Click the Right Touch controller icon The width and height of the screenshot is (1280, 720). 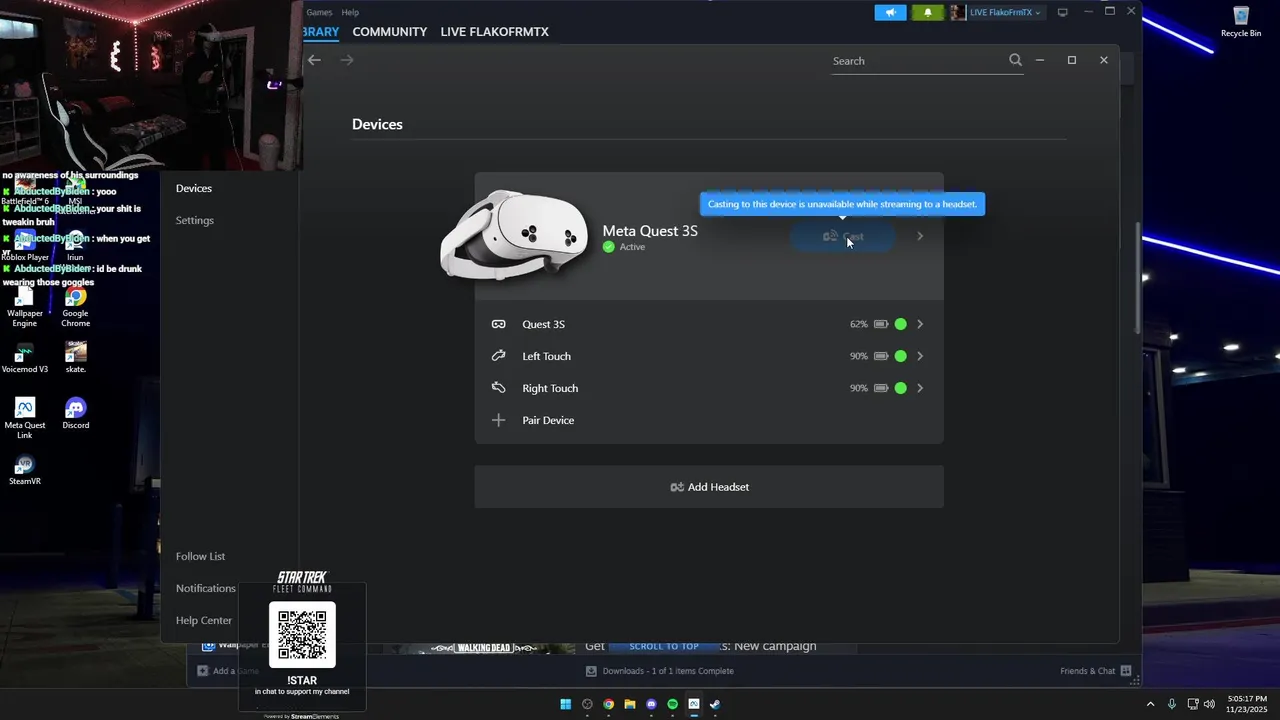click(x=498, y=388)
